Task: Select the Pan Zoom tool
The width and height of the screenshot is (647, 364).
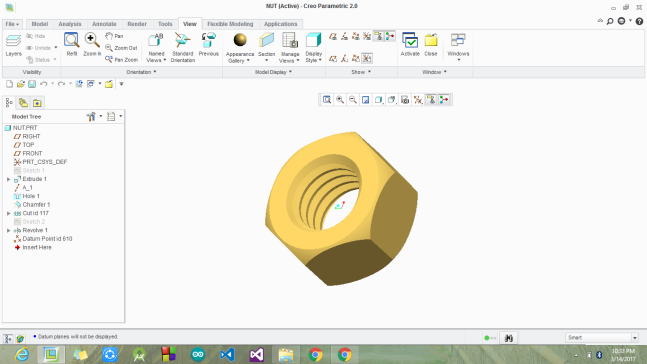Action: (121, 60)
